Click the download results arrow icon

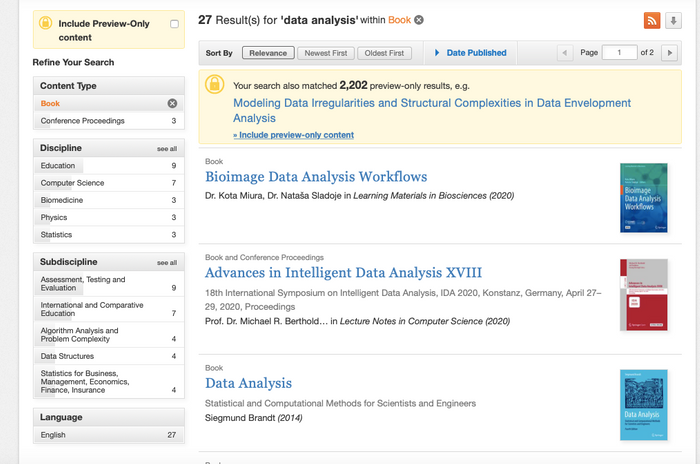[673, 21]
